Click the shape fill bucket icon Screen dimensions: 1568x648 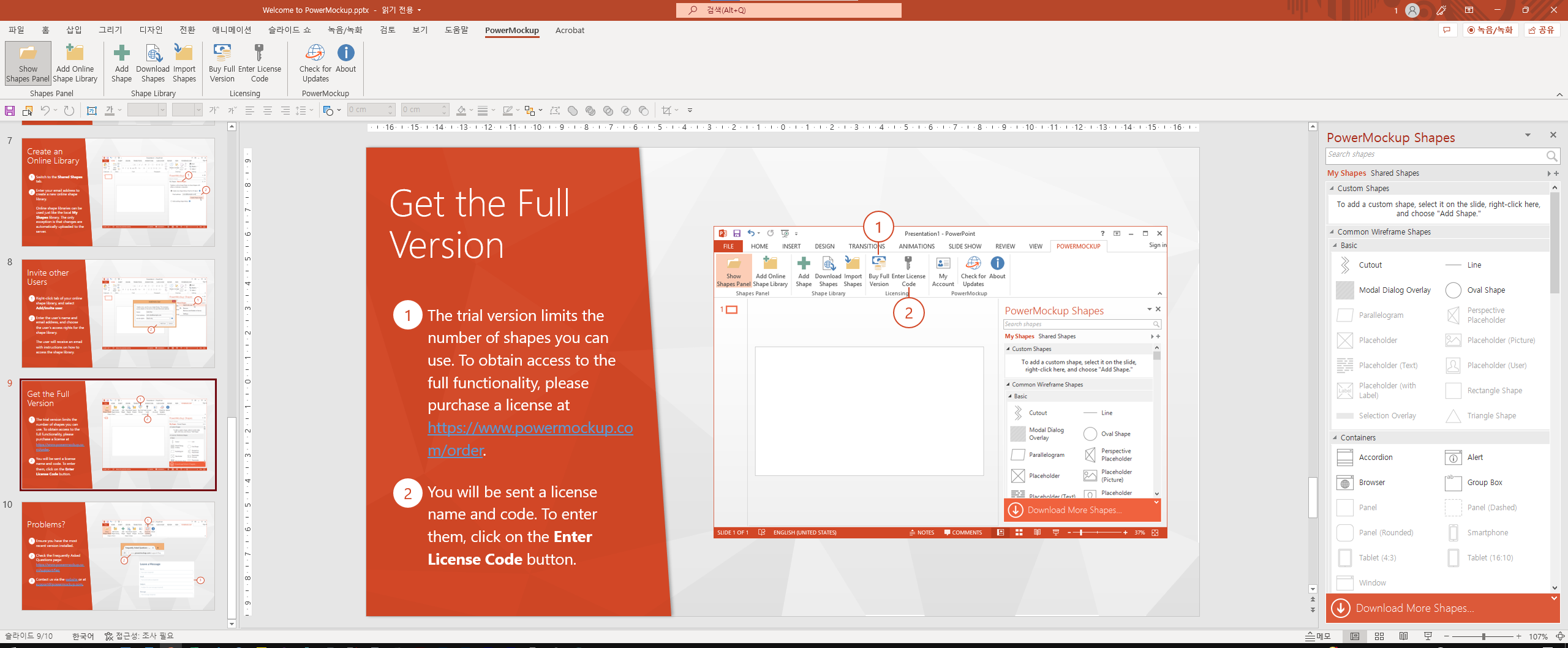pos(462,111)
